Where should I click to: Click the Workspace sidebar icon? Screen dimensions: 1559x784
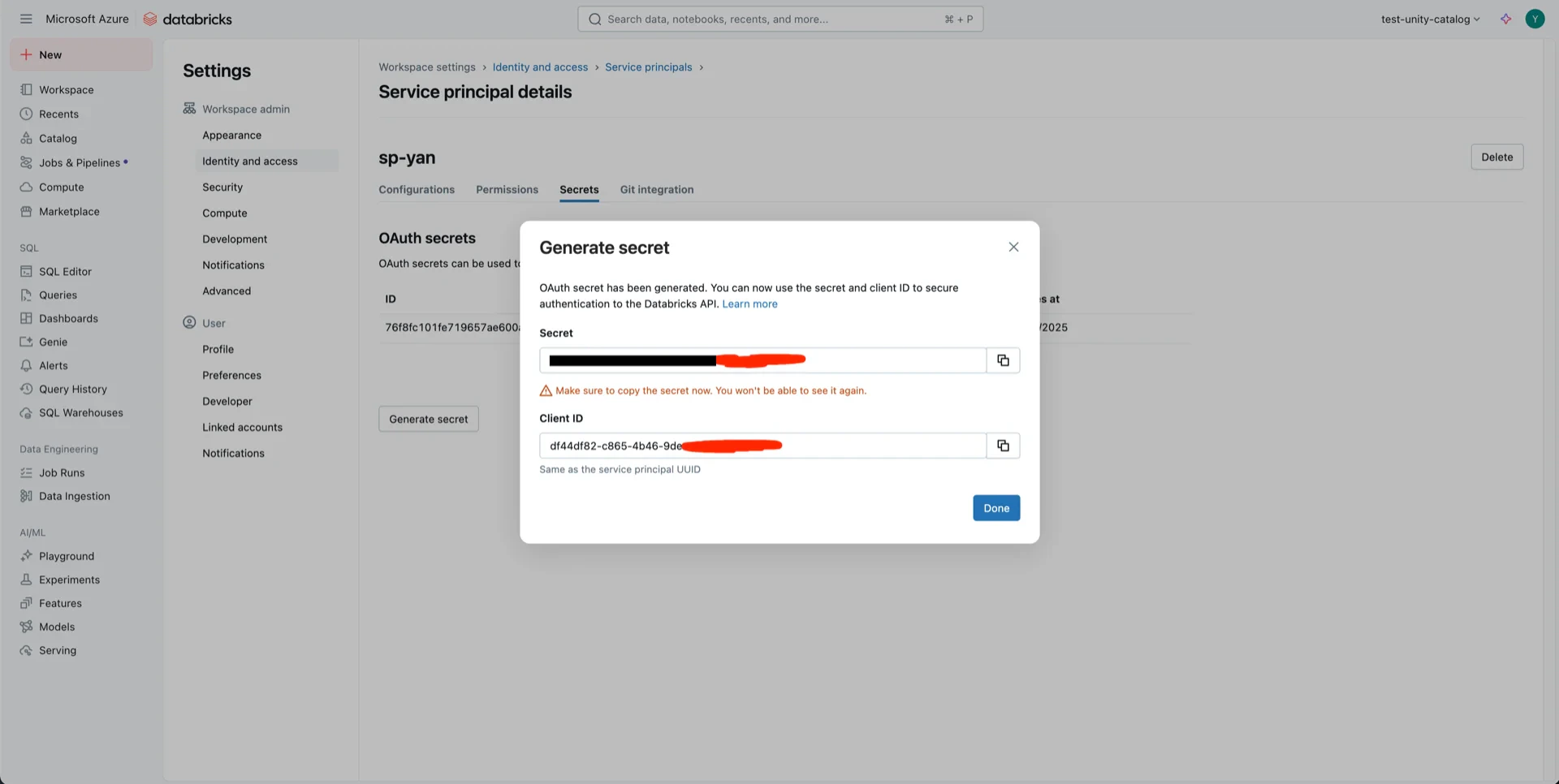click(26, 89)
